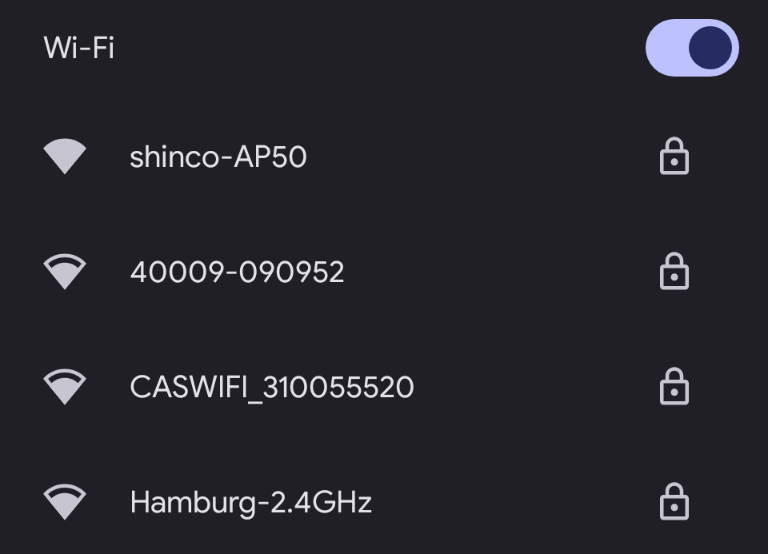Tap the signal icon beside Hamburg-2.4GHz
Image resolution: width=768 pixels, height=554 pixels.
coord(65,502)
